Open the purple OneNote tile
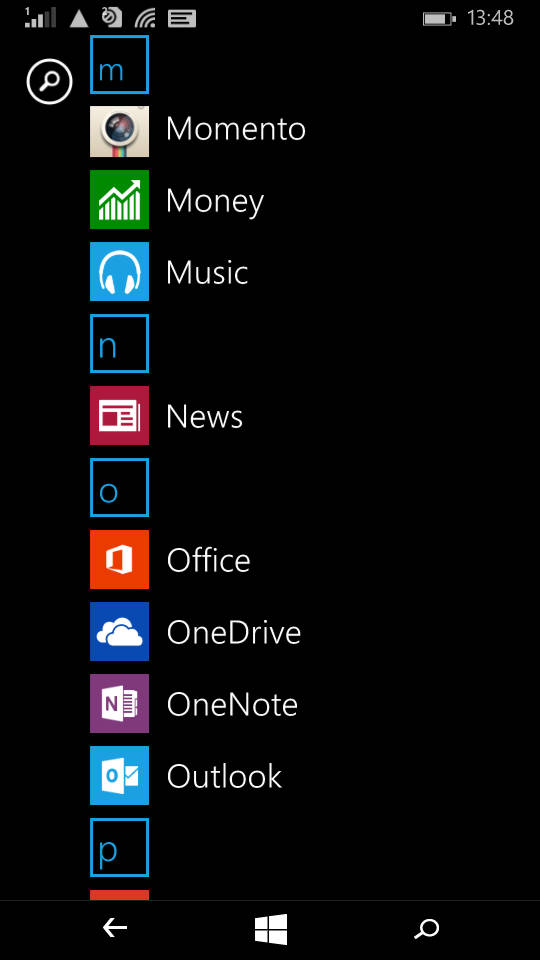540x960 pixels. point(119,703)
